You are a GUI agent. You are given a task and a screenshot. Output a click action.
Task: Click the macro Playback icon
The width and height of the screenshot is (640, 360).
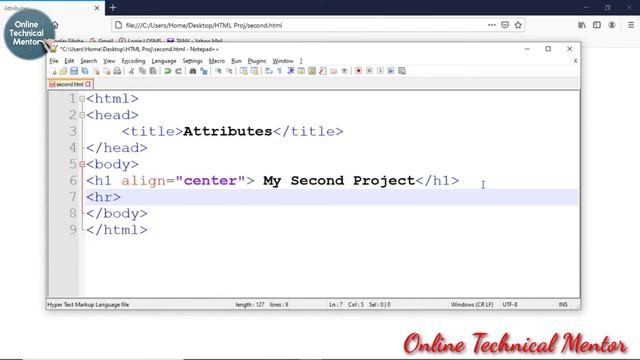pyautogui.click(x=380, y=71)
